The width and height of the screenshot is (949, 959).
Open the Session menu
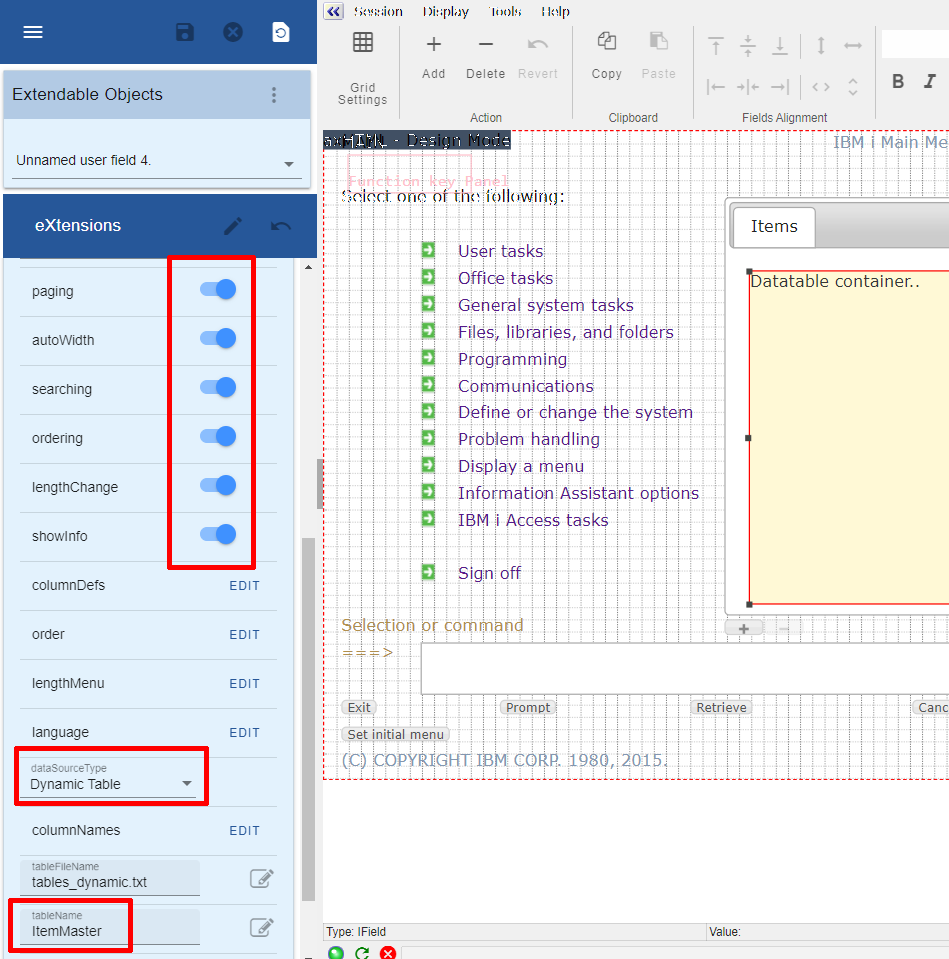[378, 12]
